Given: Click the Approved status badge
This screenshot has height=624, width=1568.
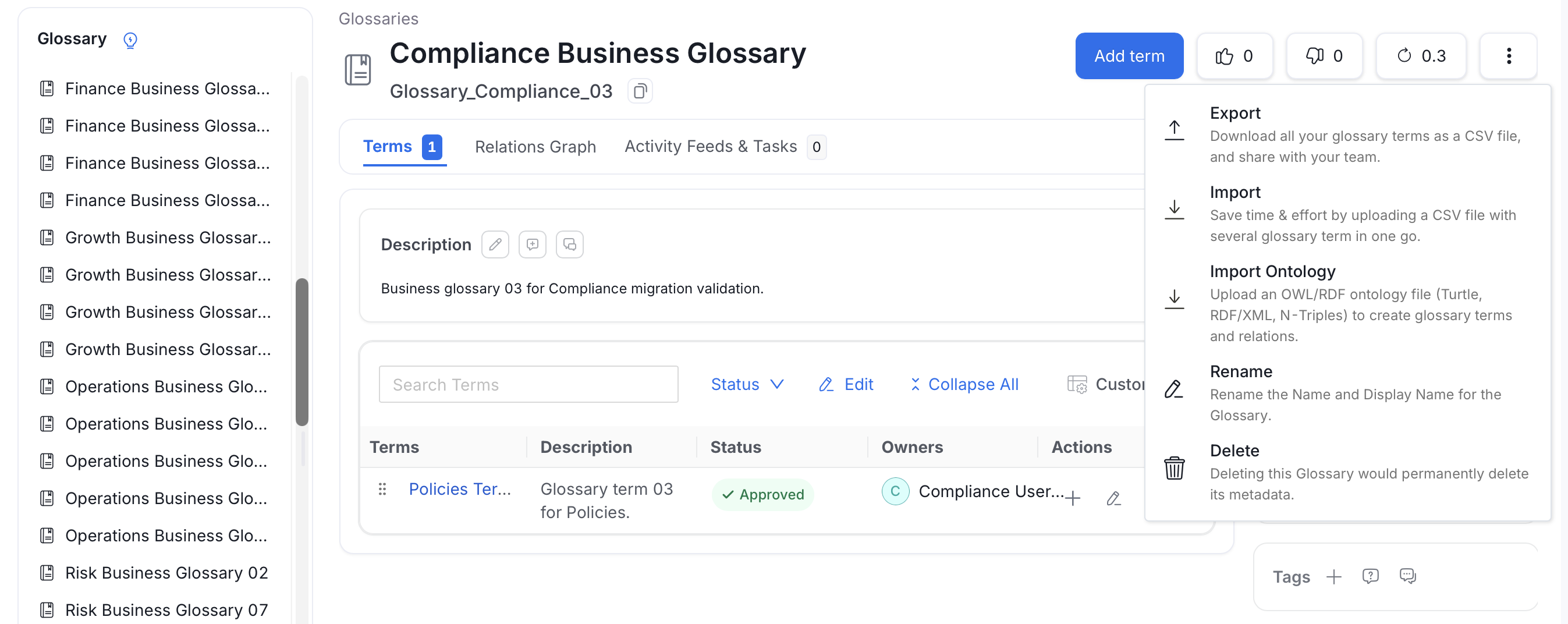Looking at the screenshot, I should click(762, 494).
